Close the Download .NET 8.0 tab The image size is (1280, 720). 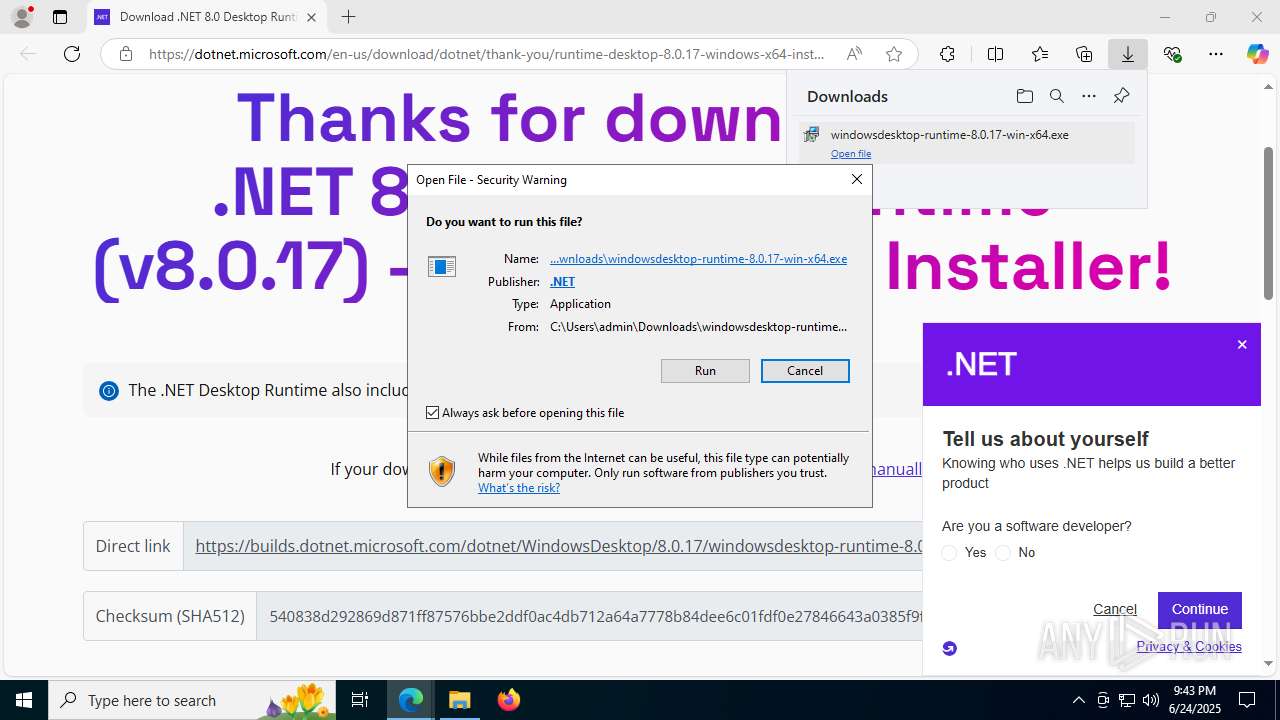pyautogui.click(x=311, y=17)
